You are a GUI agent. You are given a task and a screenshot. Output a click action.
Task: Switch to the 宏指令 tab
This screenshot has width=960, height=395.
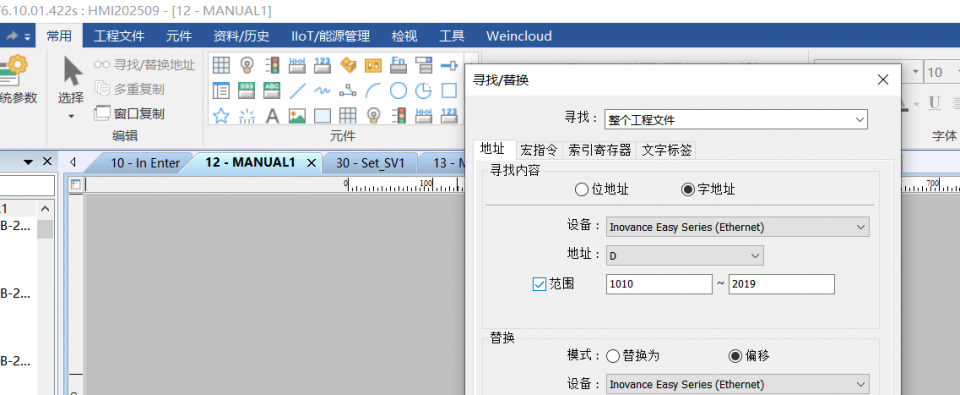(539, 150)
